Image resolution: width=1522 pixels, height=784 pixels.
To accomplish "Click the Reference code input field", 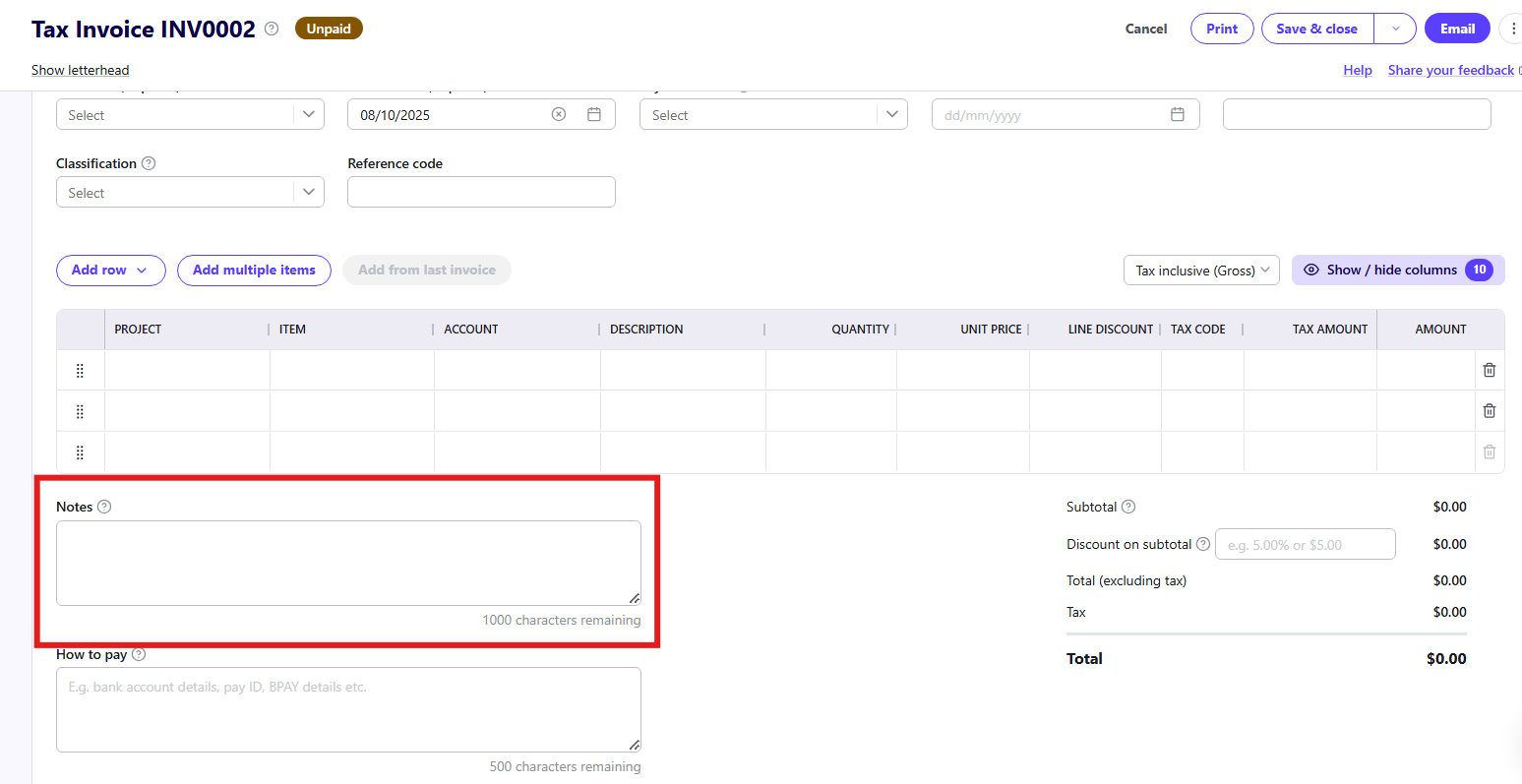I will point(481,192).
